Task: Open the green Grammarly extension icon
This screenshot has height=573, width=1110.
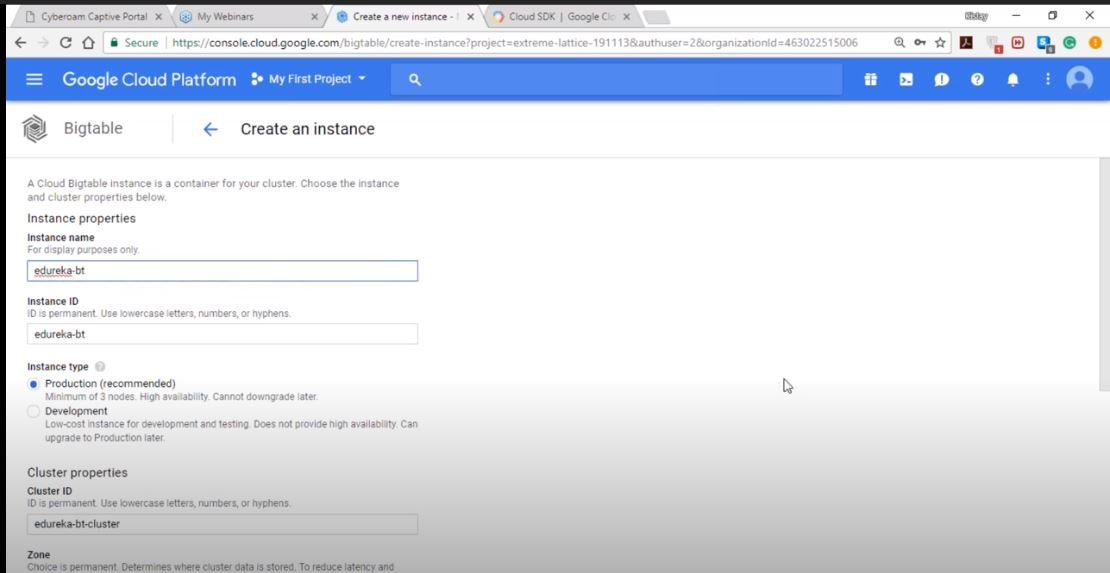Action: (x=1069, y=42)
